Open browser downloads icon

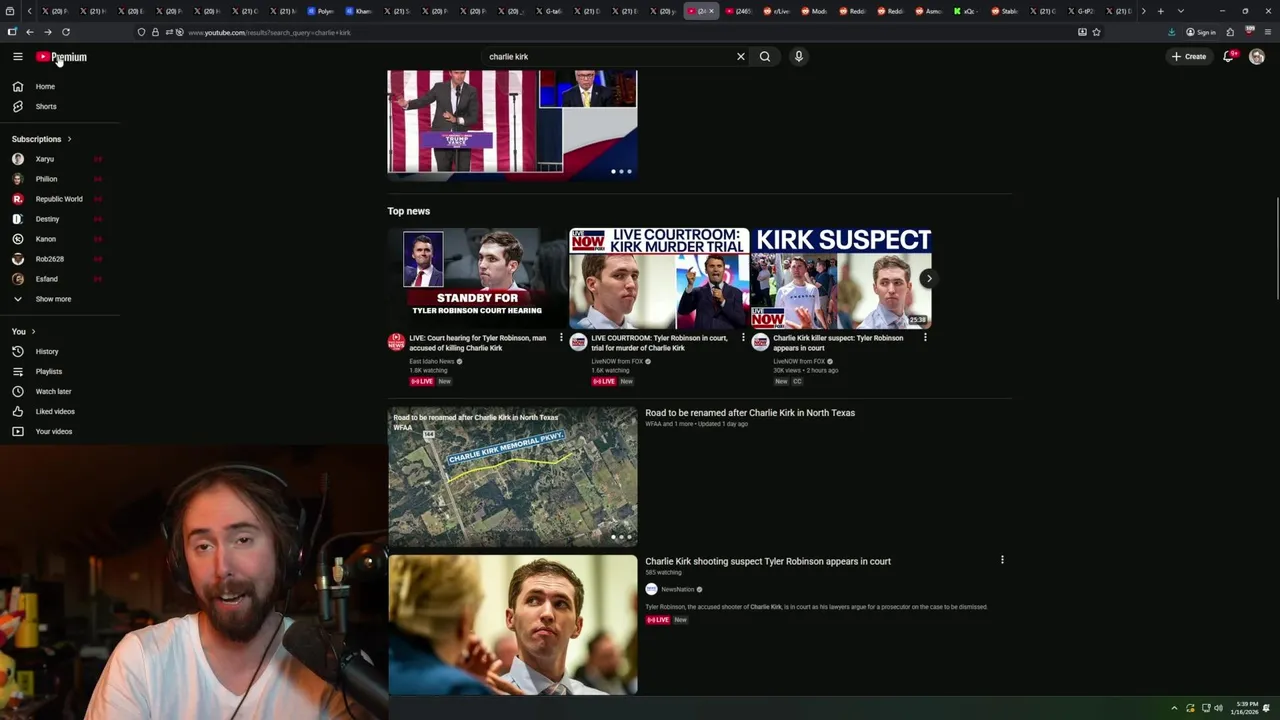pos(1171,32)
